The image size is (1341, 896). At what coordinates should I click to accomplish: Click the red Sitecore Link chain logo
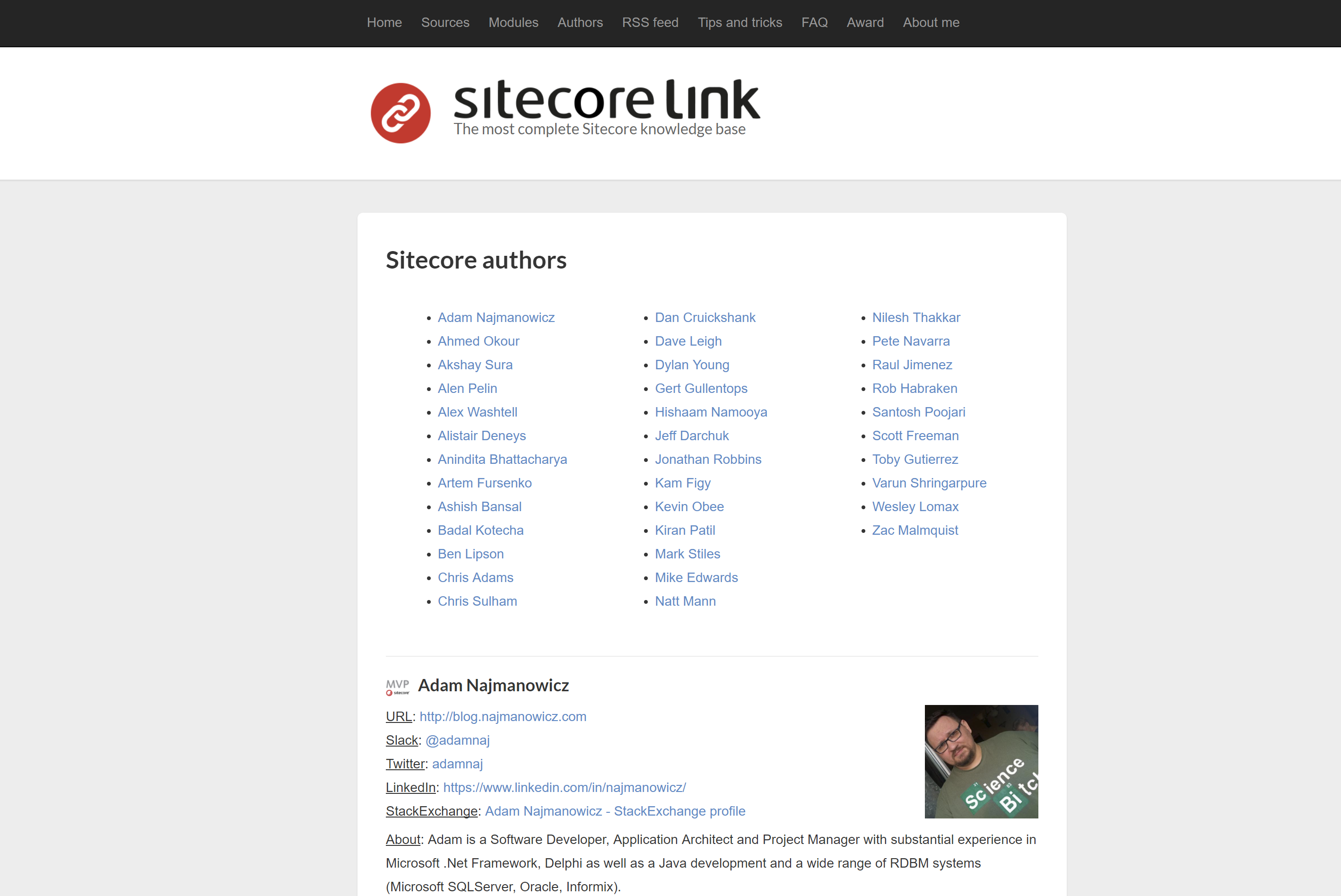[x=400, y=113]
